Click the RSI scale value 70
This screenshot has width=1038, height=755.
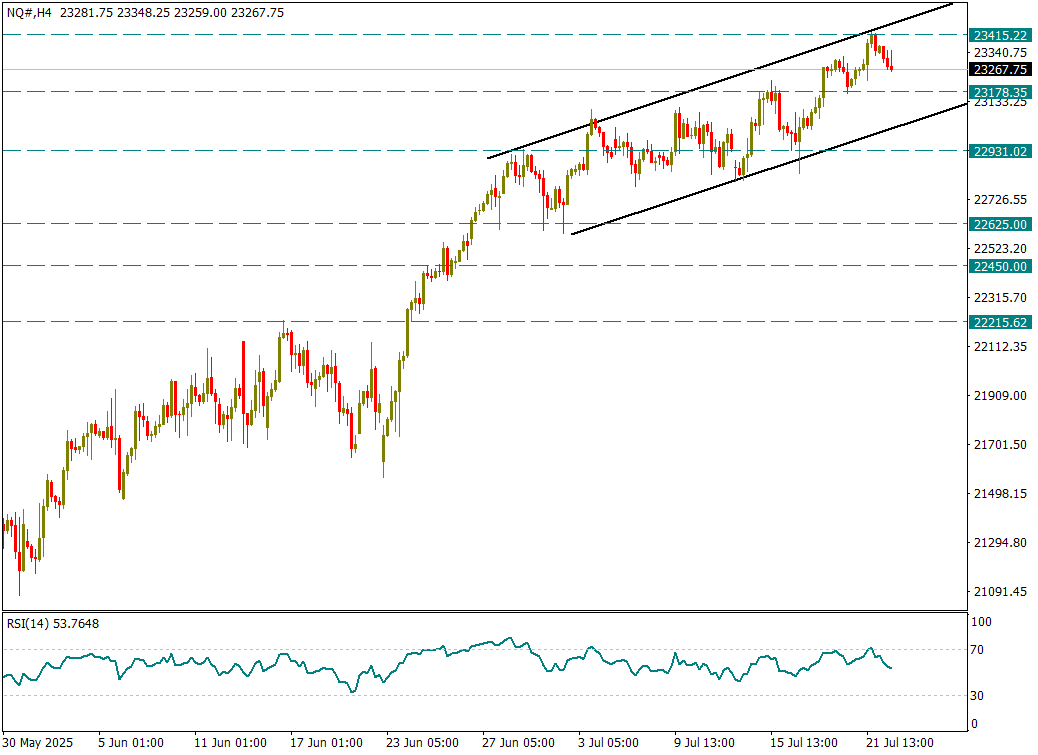[x=976, y=650]
